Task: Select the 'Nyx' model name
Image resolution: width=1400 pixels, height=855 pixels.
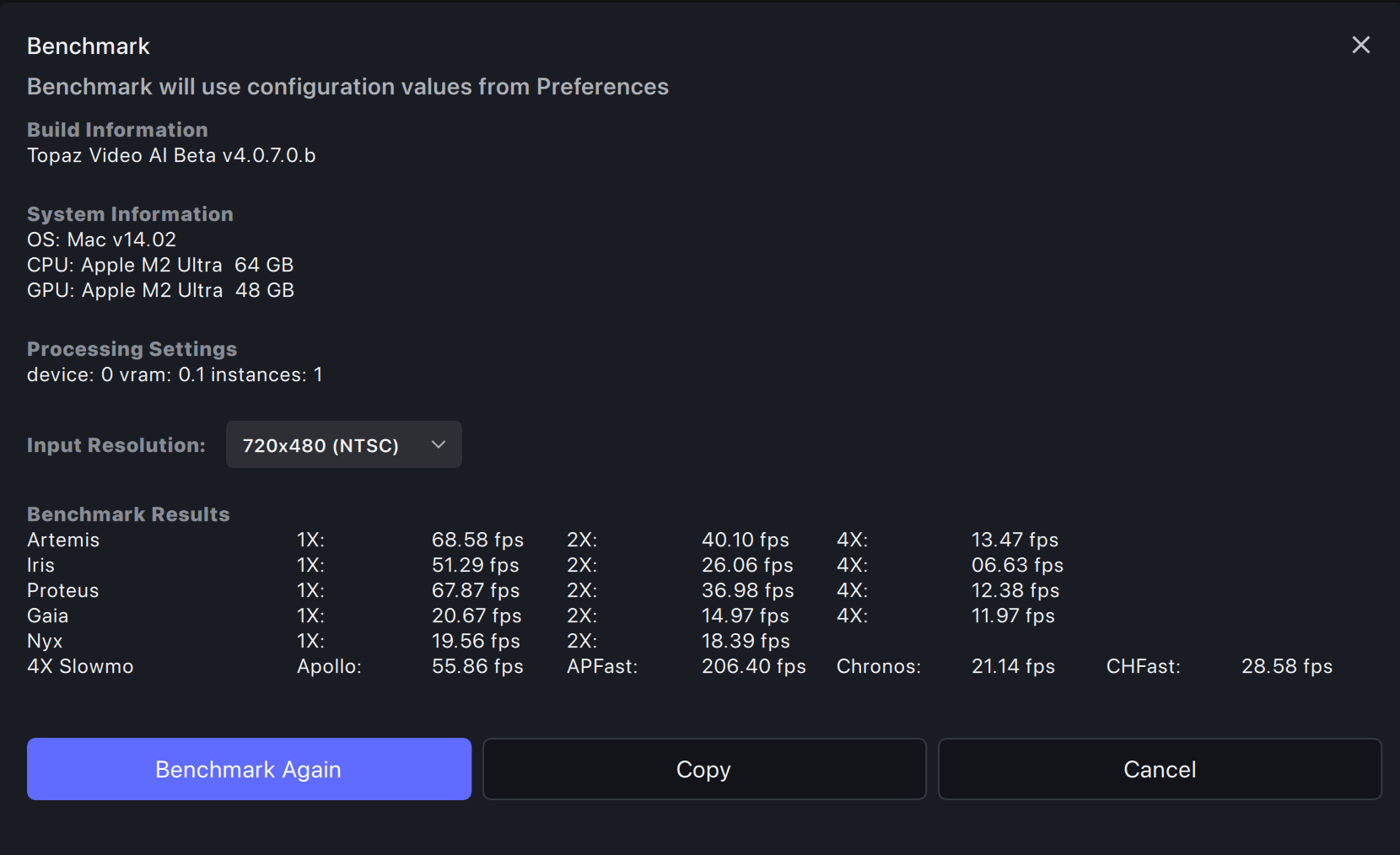Action: 45,641
